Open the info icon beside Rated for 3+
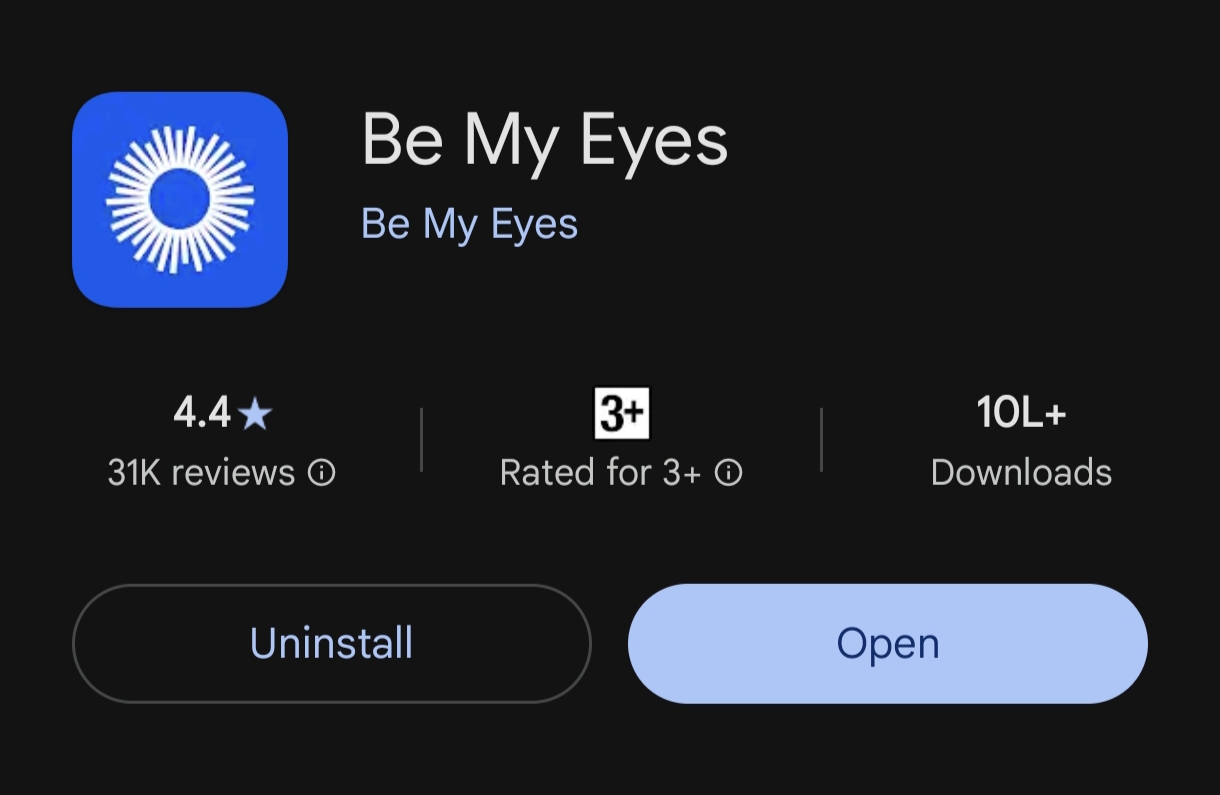This screenshot has width=1220, height=795. 729,472
